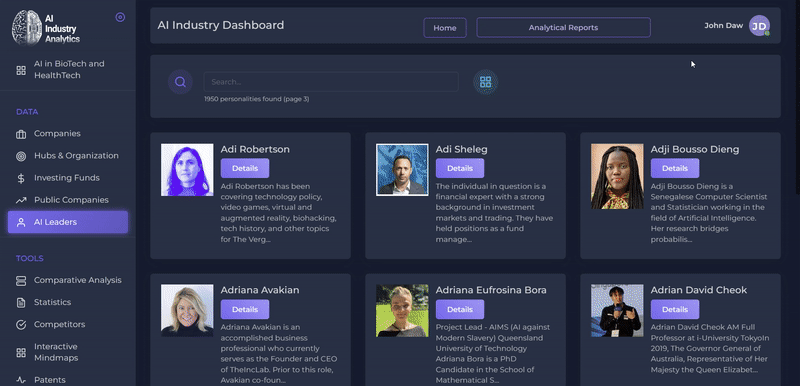This screenshot has width=800, height=386.
Task: Focus the Search input field
Action: [x=331, y=82]
